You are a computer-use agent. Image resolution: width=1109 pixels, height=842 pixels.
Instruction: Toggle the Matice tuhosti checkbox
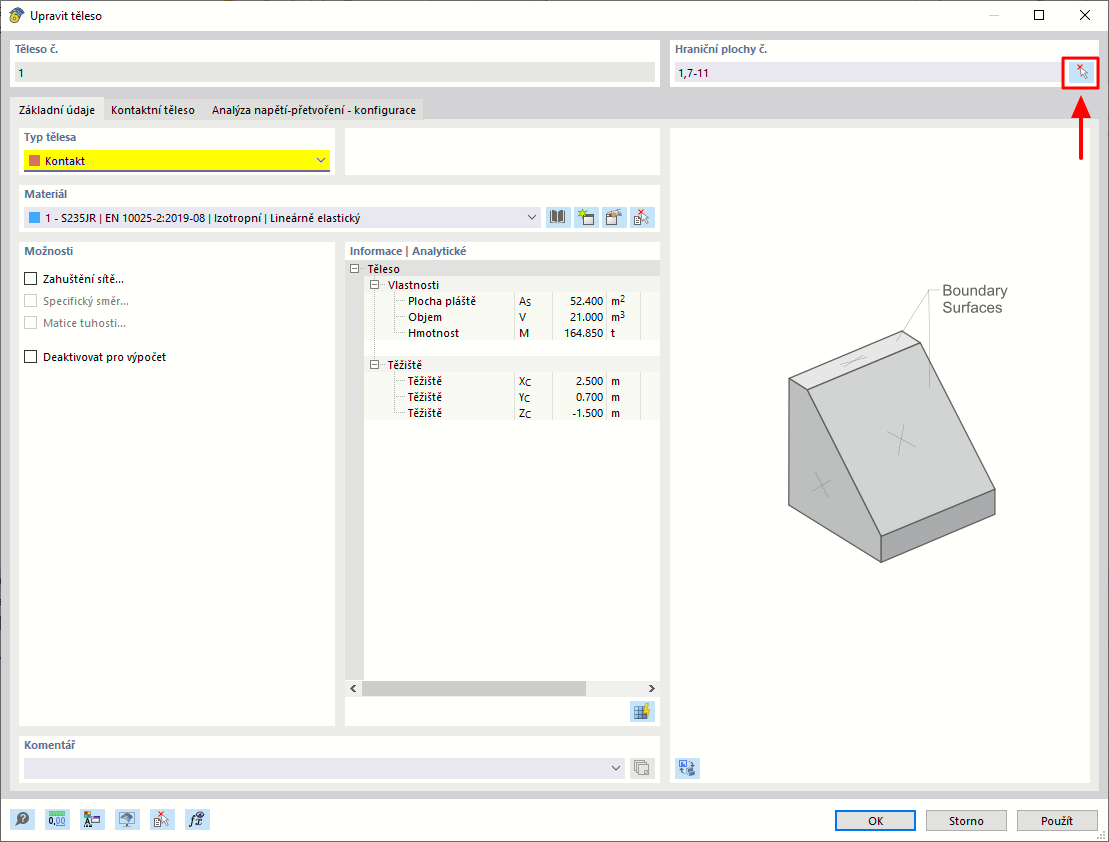pyautogui.click(x=30, y=323)
